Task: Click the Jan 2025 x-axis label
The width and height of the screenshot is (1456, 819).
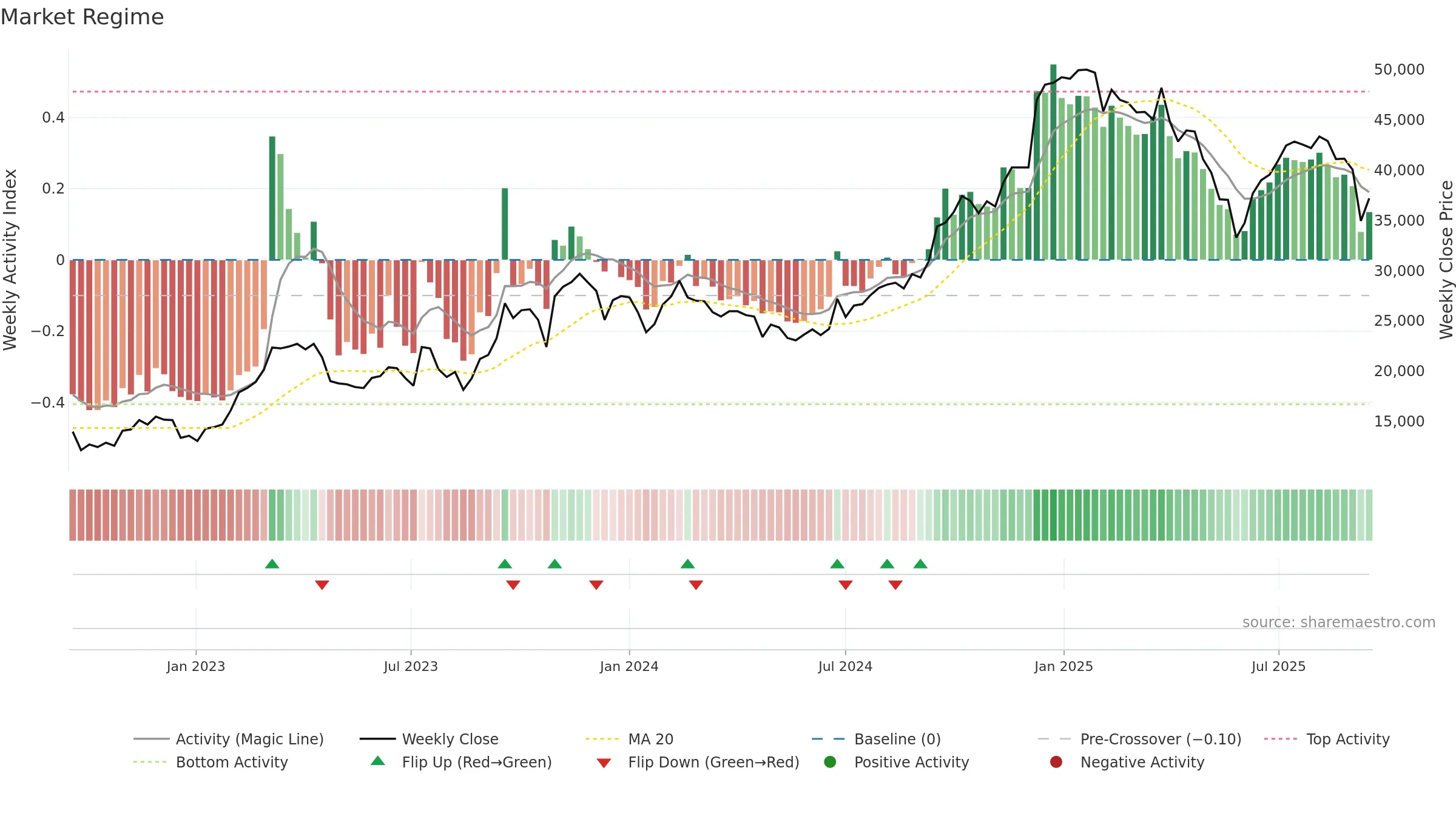Action: click(1063, 666)
